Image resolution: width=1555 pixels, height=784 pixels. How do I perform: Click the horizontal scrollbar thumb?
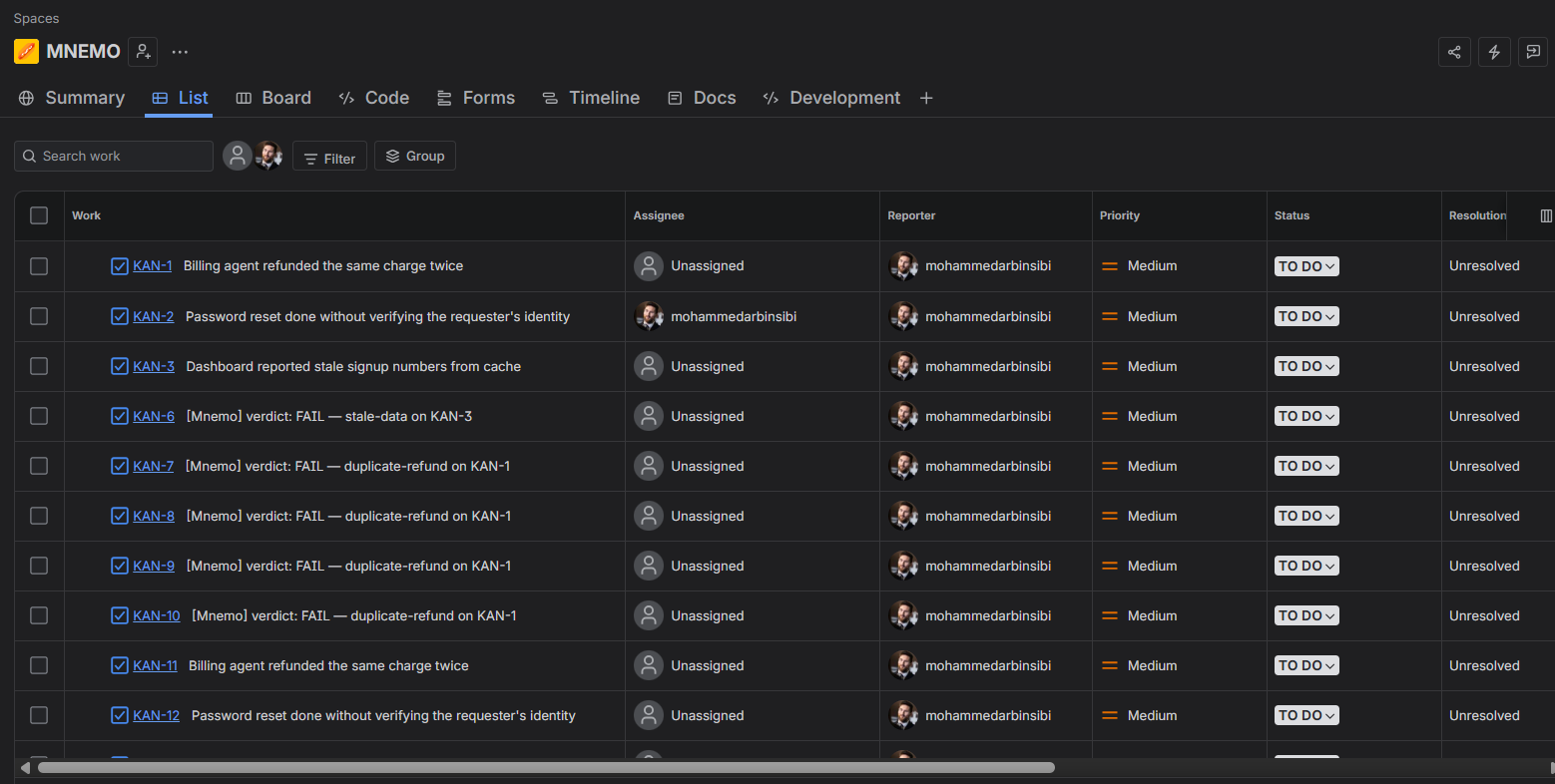[546, 768]
